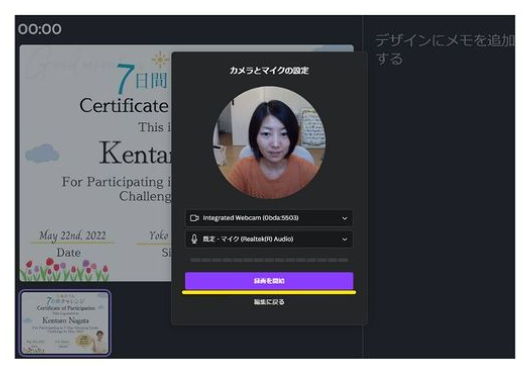The width and height of the screenshot is (528, 366).
Task: Open the マイク (Realtek Audio) dropdown
Action: [x=269, y=239]
